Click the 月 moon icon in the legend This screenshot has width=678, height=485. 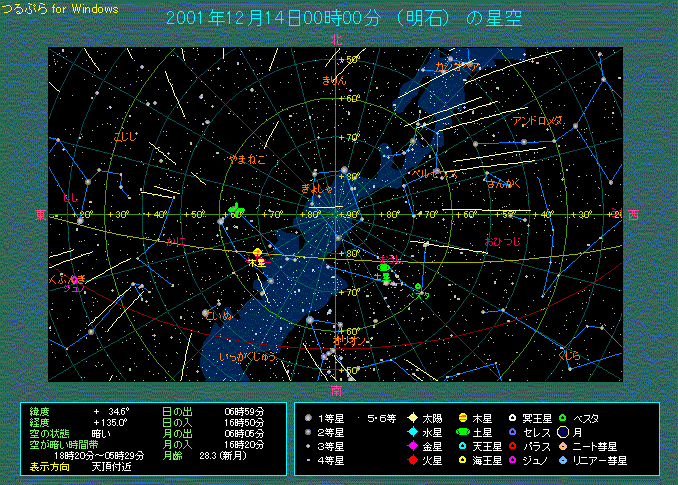[x=564, y=432]
